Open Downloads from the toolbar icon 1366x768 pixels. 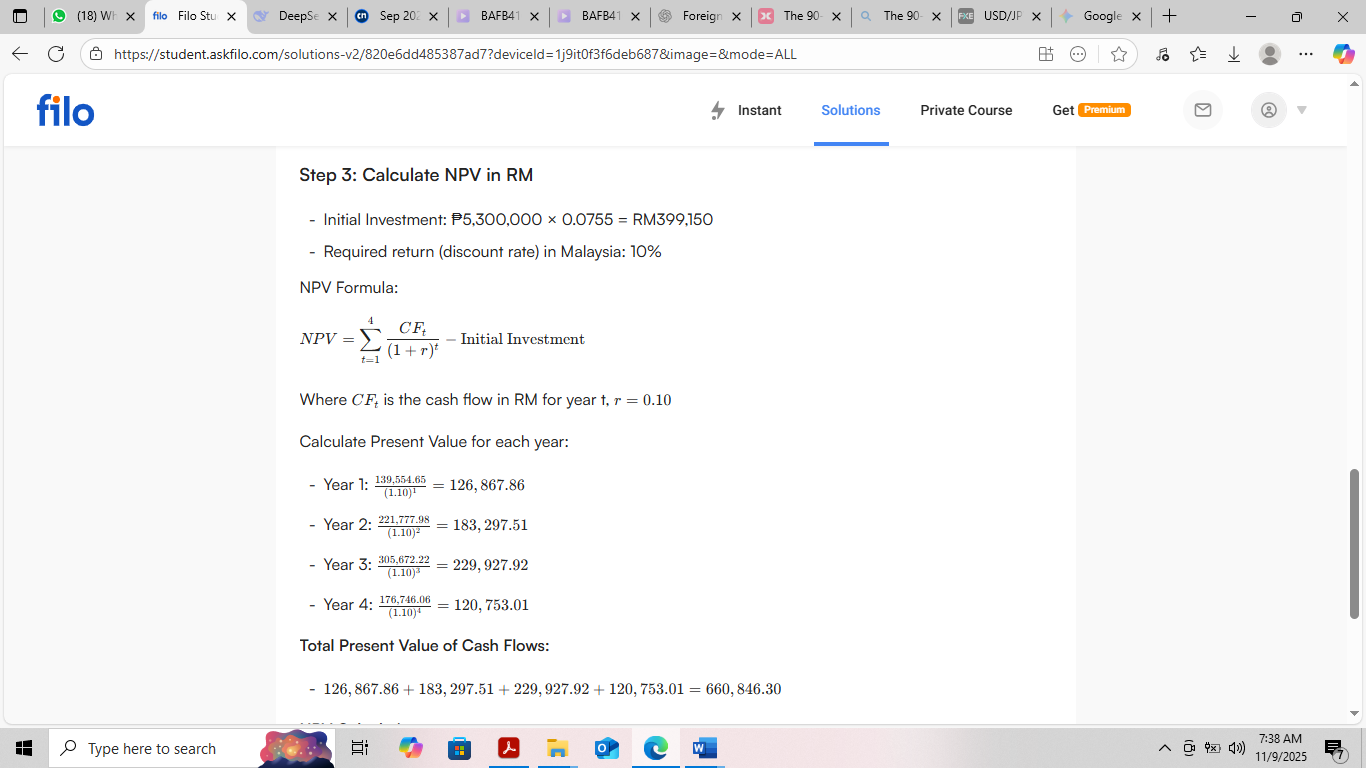pos(1234,54)
